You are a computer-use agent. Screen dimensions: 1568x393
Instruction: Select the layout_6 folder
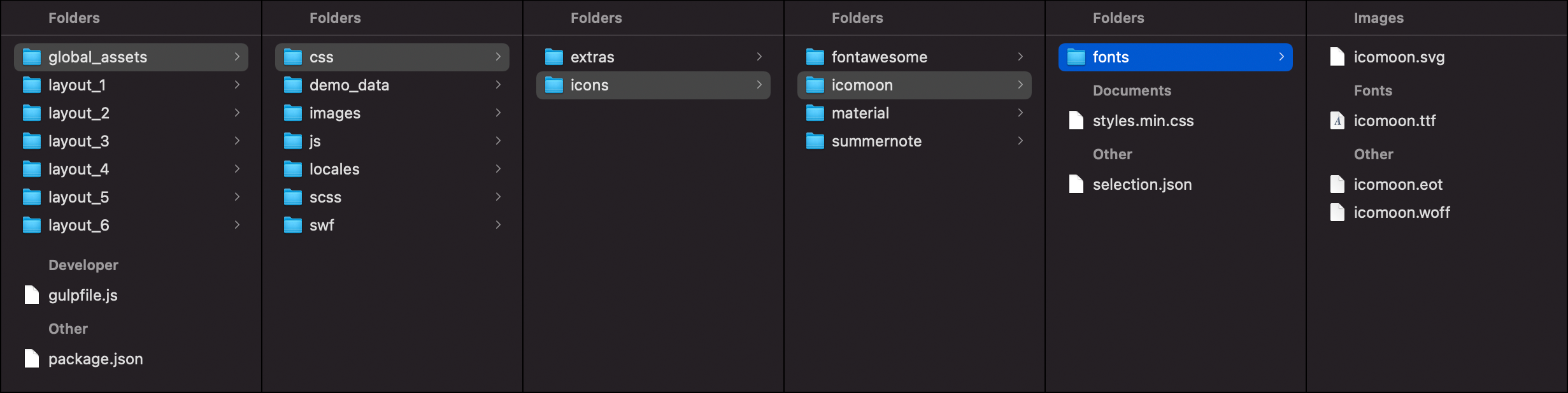click(x=131, y=225)
